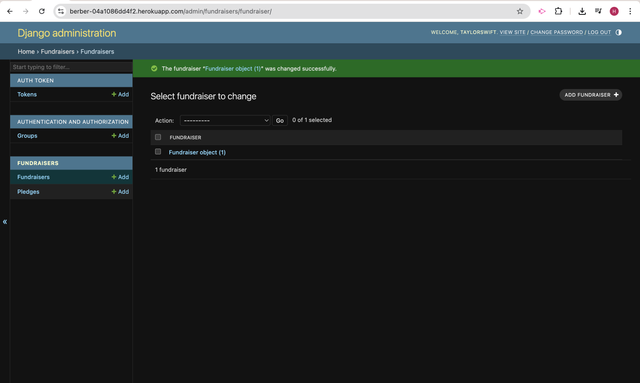Screen dimensions: 640x383
Task: Go to Home in the breadcrumb
Action: click(x=26, y=51)
